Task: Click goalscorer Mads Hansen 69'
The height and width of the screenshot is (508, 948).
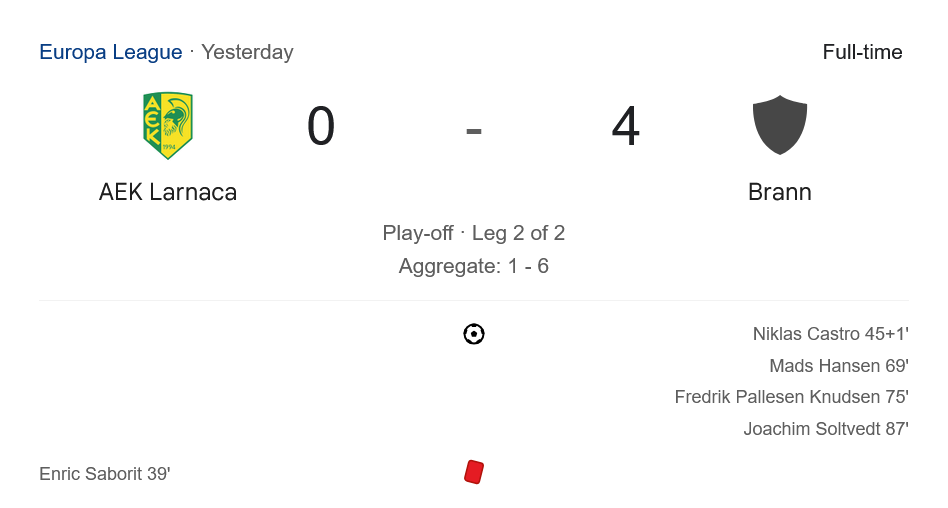Action: (838, 366)
